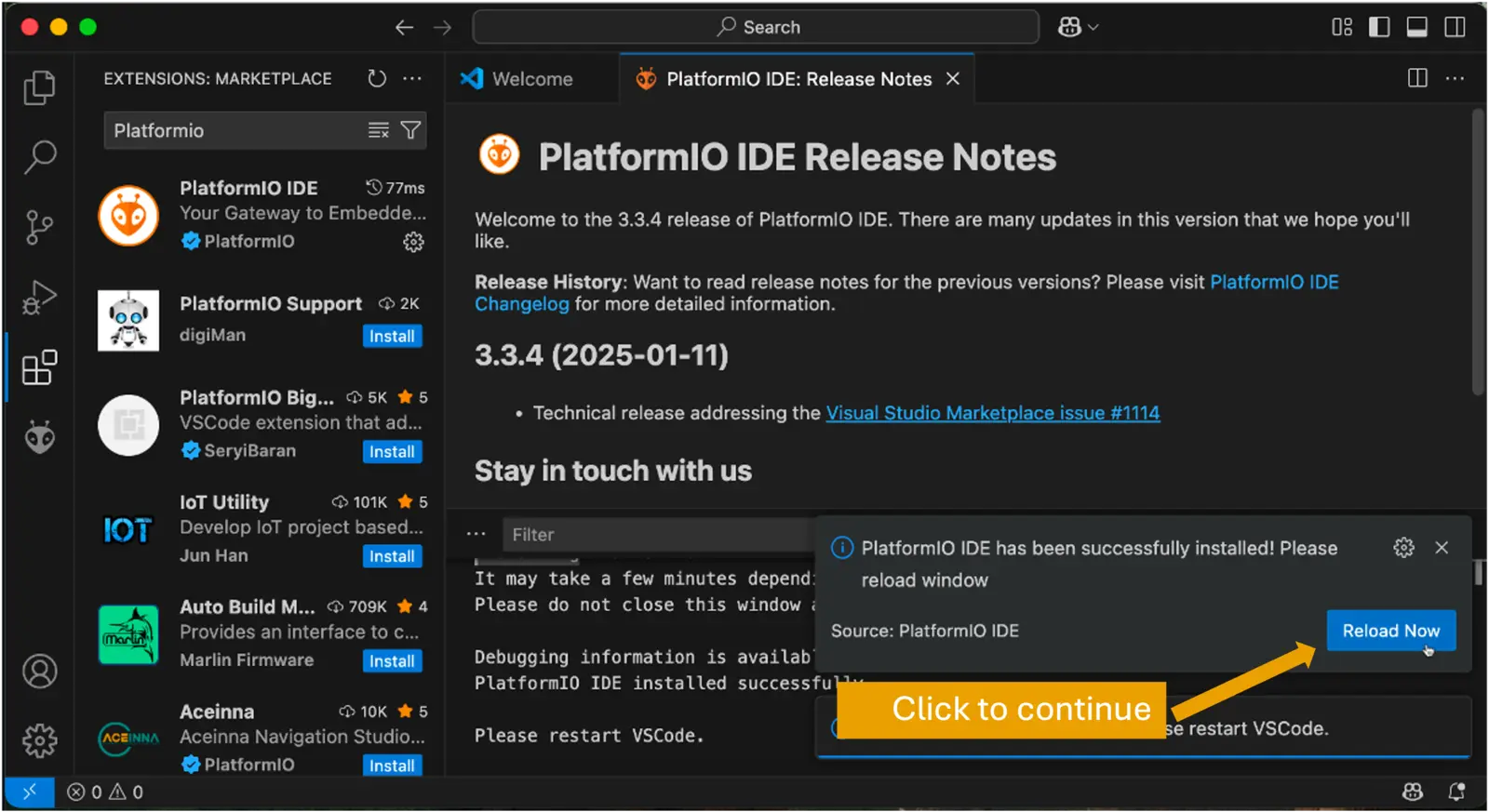Click the title bar Search field
Screen dimensions: 1489x812
(x=756, y=27)
